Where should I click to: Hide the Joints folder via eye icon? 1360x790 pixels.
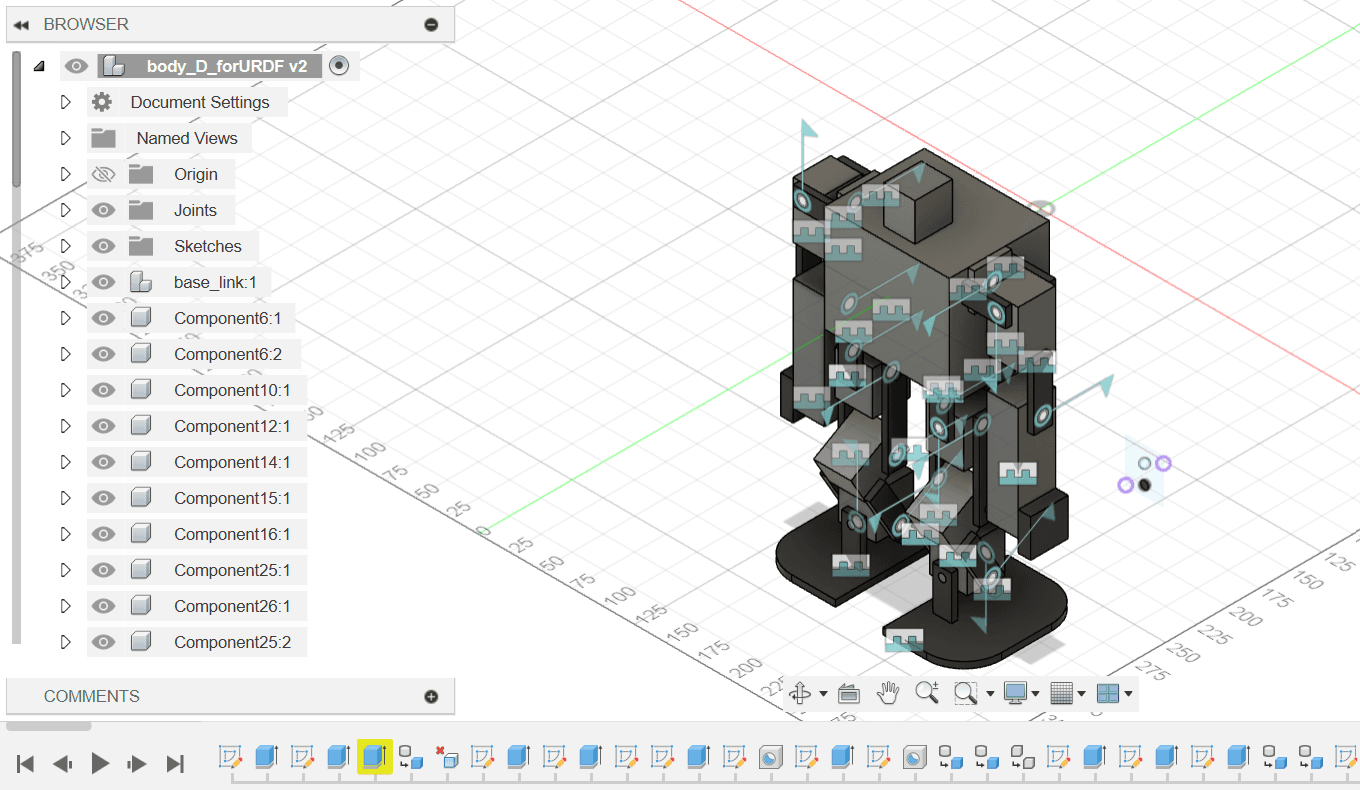click(x=103, y=210)
